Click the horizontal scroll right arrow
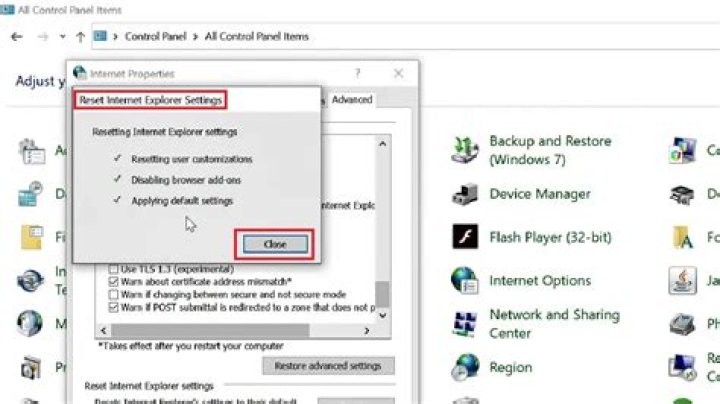Viewport: 720px width, 404px height. (x=366, y=331)
